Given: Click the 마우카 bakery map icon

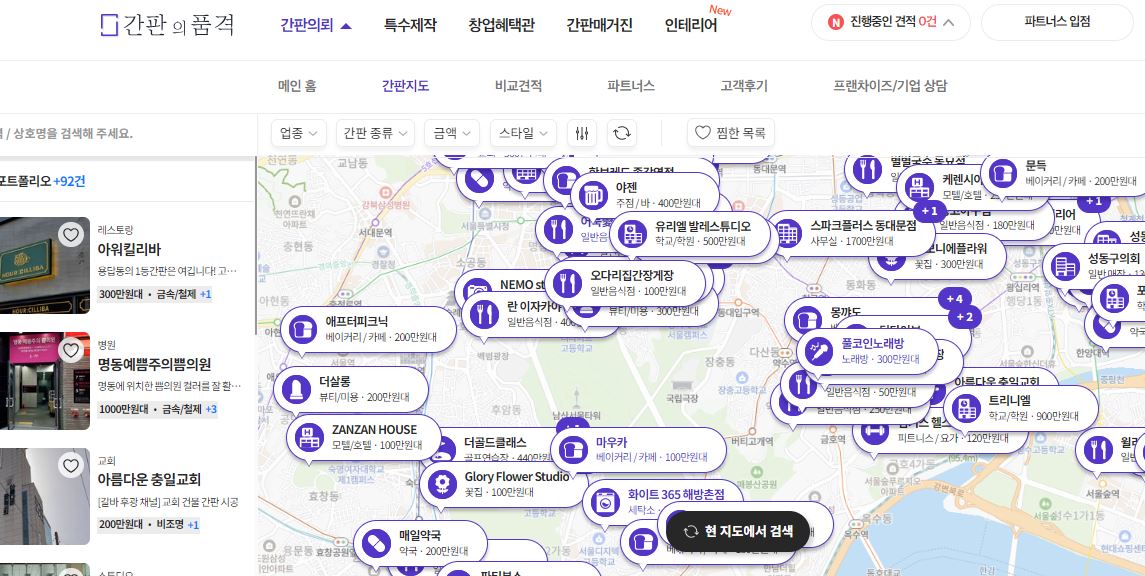Looking at the screenshot, I should click(571, 450).
